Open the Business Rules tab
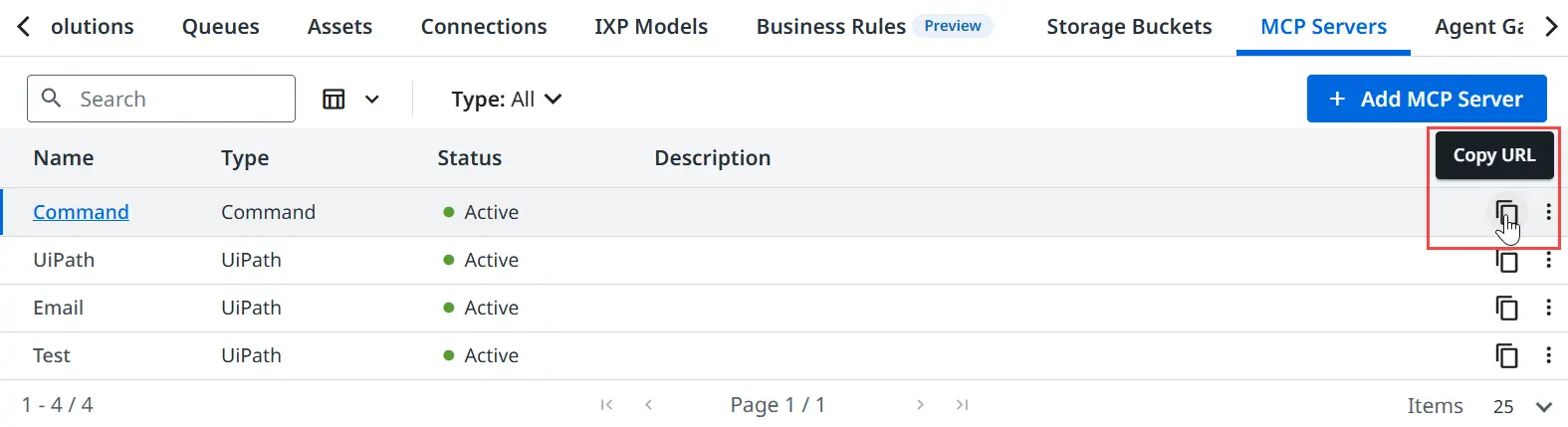Viewport: 1568px width, 427px height. tap(830, 27)
